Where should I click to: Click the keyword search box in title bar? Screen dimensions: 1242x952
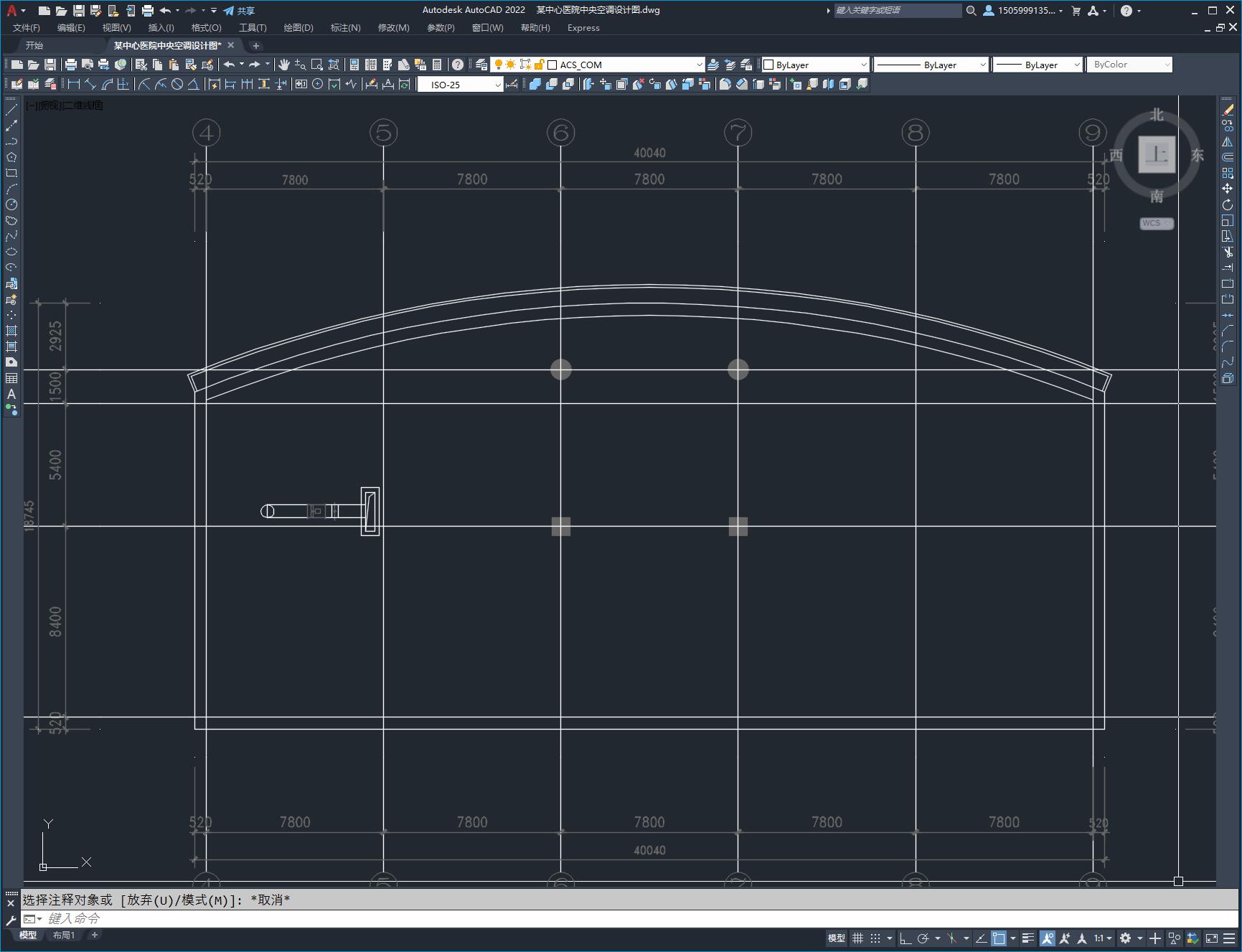pos(897,11)
